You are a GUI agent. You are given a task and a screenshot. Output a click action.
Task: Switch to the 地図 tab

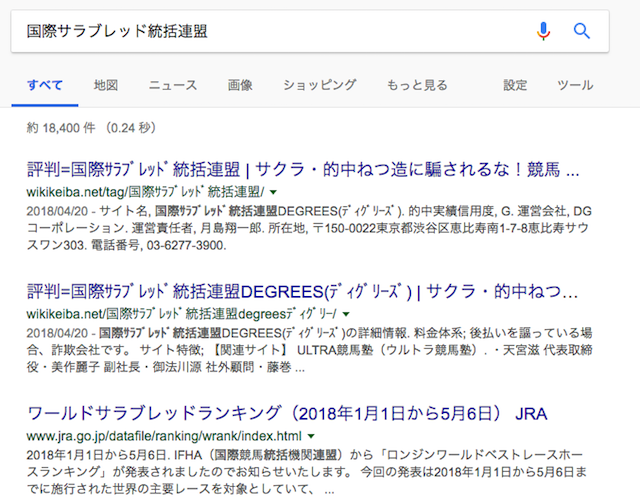pos(106,85)
